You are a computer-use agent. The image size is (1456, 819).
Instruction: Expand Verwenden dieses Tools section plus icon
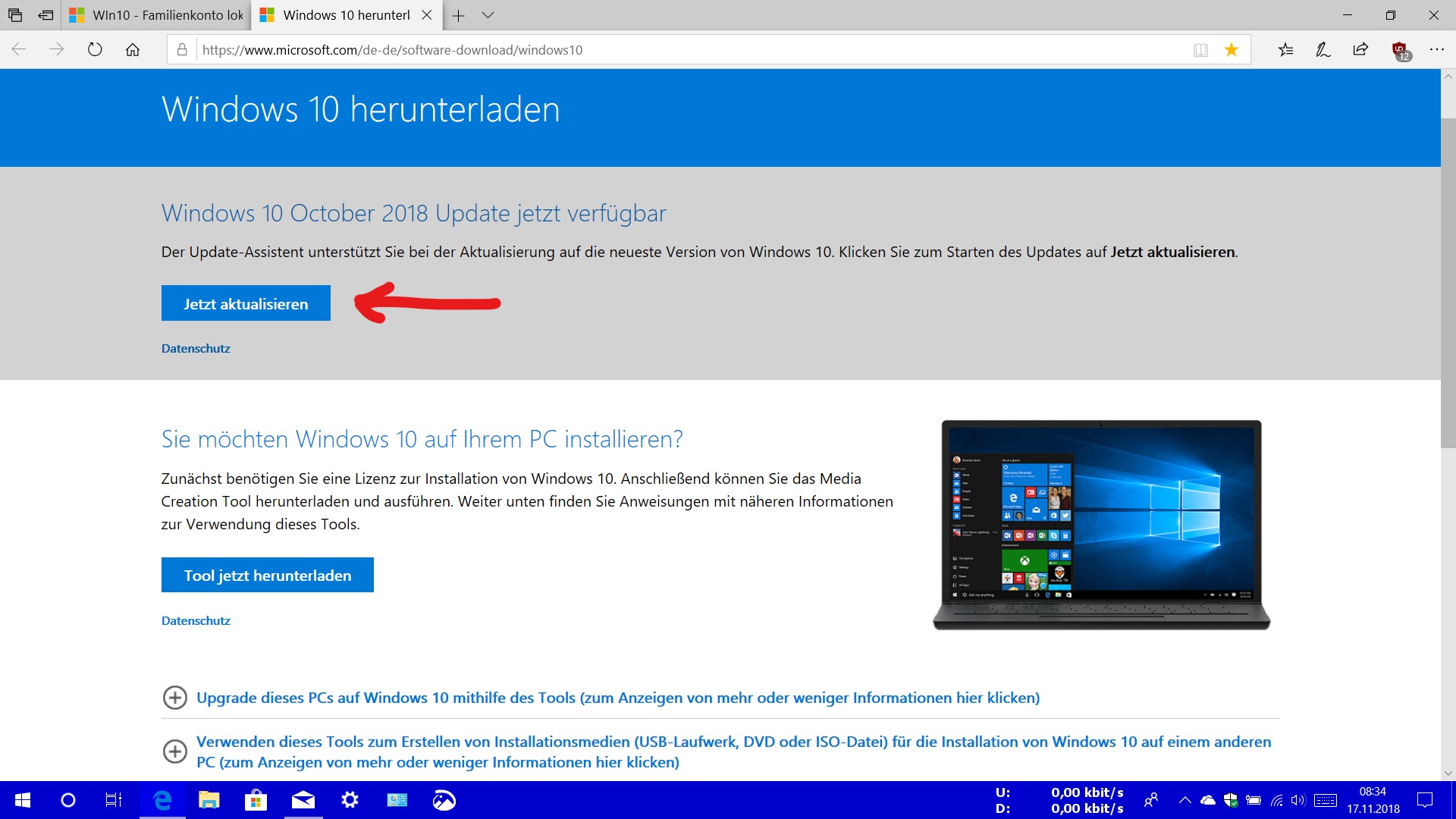point(175,751)
